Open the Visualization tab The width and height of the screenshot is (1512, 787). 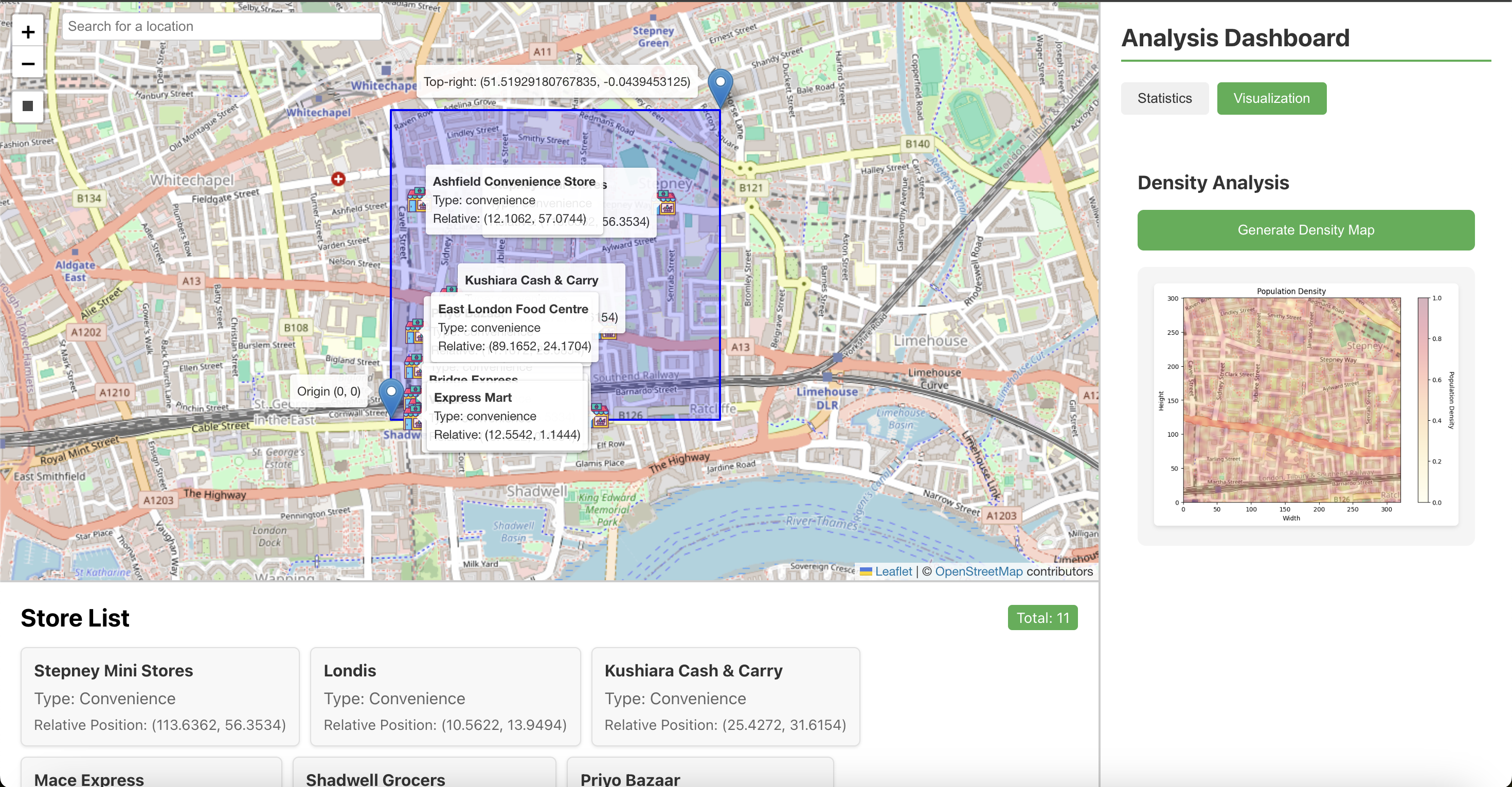[x=1271, y=99]
